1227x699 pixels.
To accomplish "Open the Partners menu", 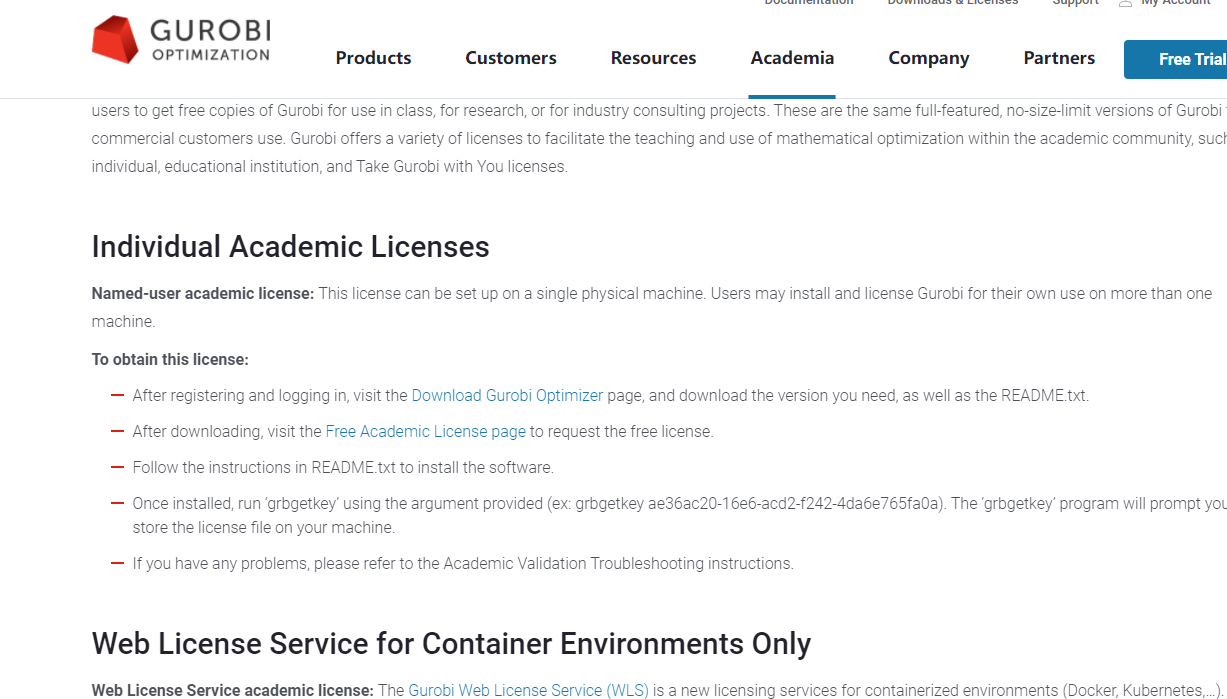I will point(1059,58).
